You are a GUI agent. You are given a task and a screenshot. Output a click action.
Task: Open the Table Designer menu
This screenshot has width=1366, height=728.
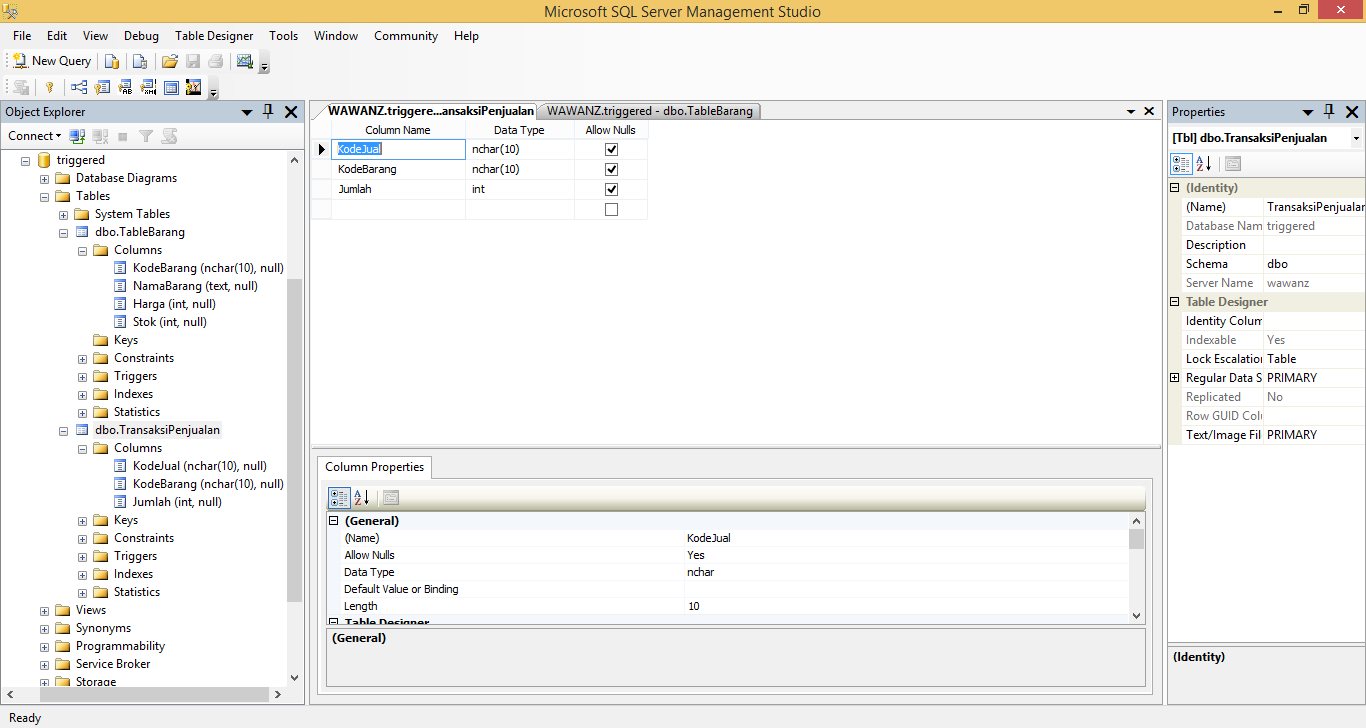tap(214, 36)
